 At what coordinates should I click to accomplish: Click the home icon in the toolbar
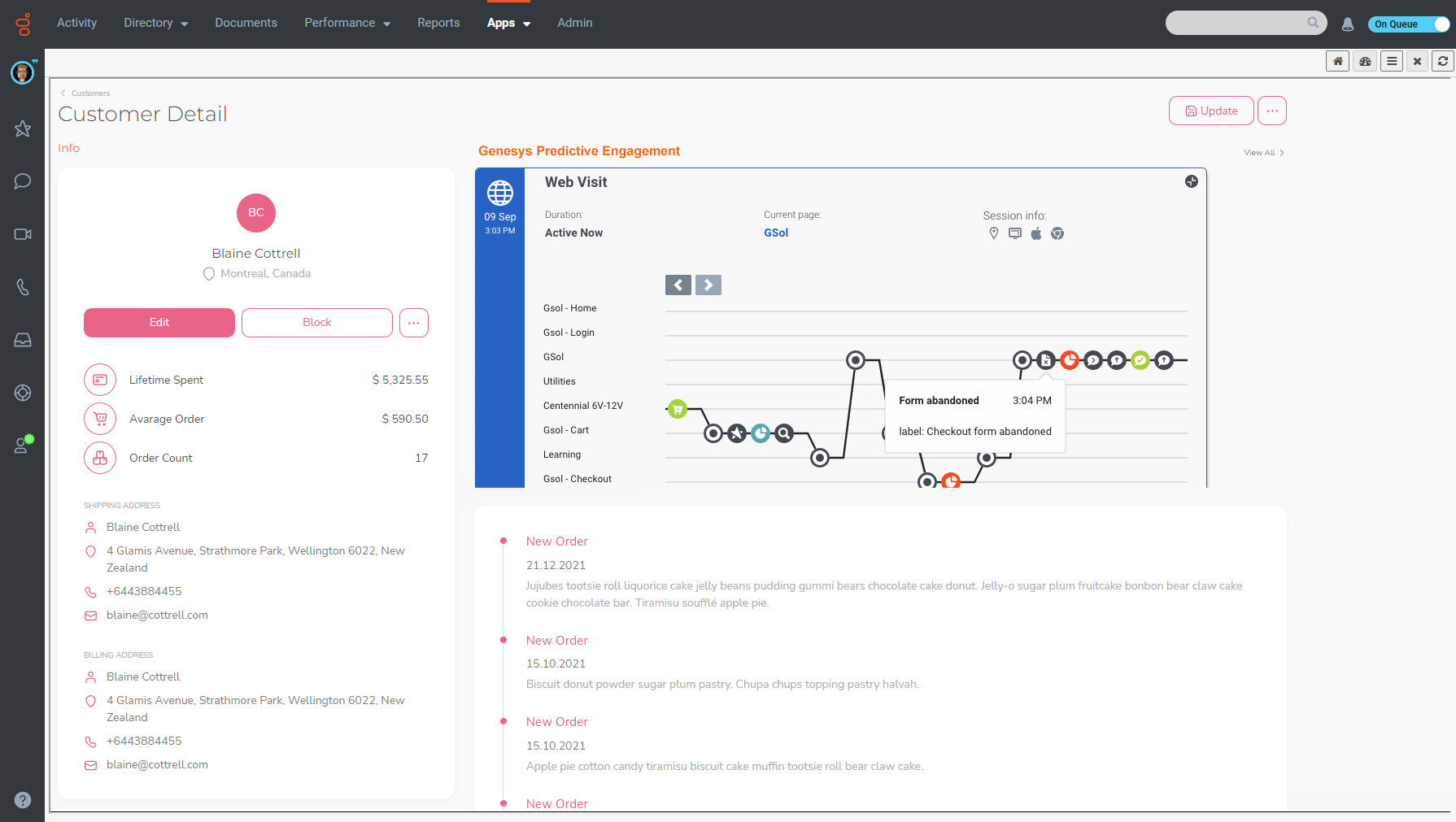tap(1337, 60)
